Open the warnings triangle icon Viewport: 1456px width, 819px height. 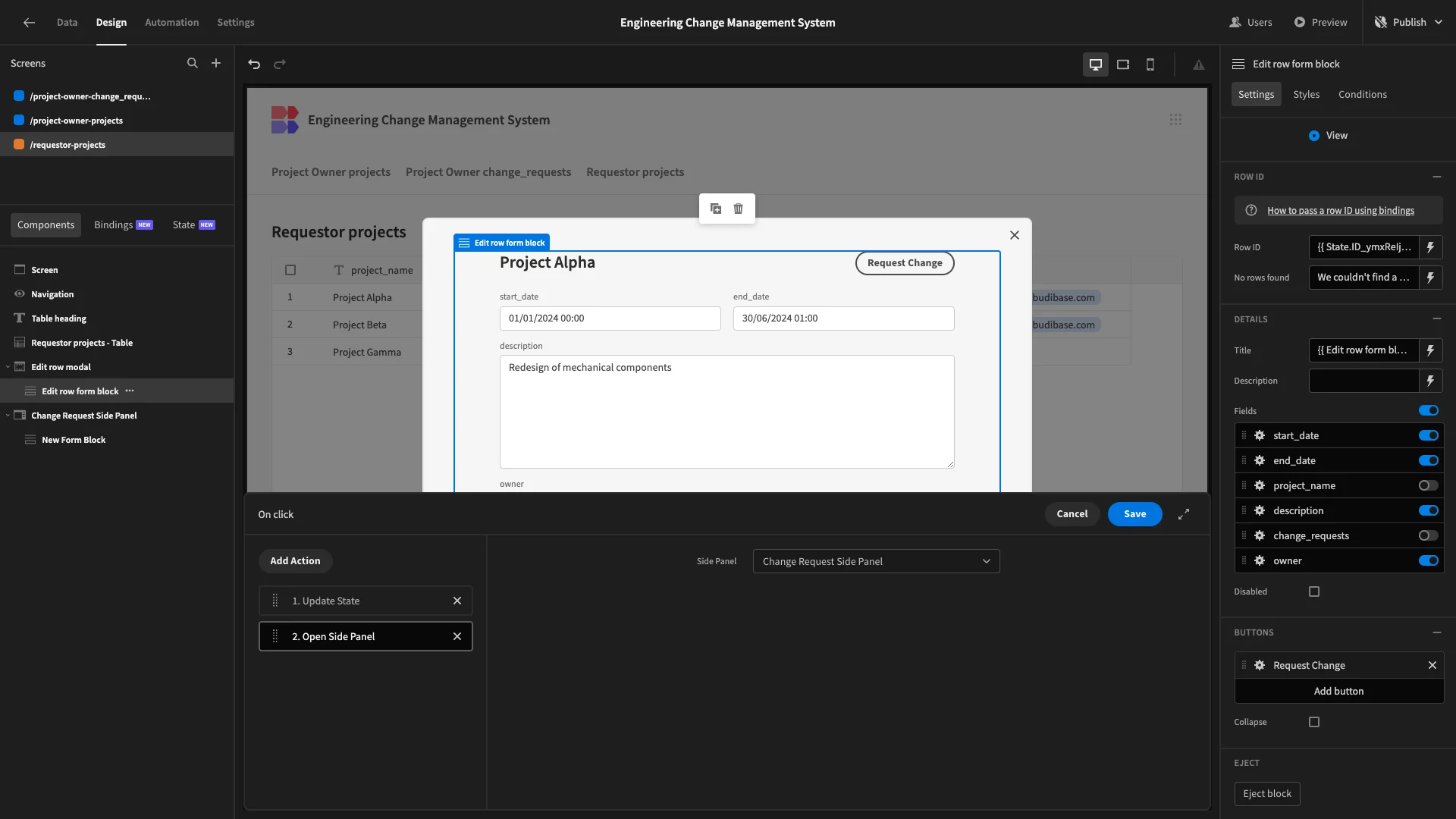click(1199, 65)
